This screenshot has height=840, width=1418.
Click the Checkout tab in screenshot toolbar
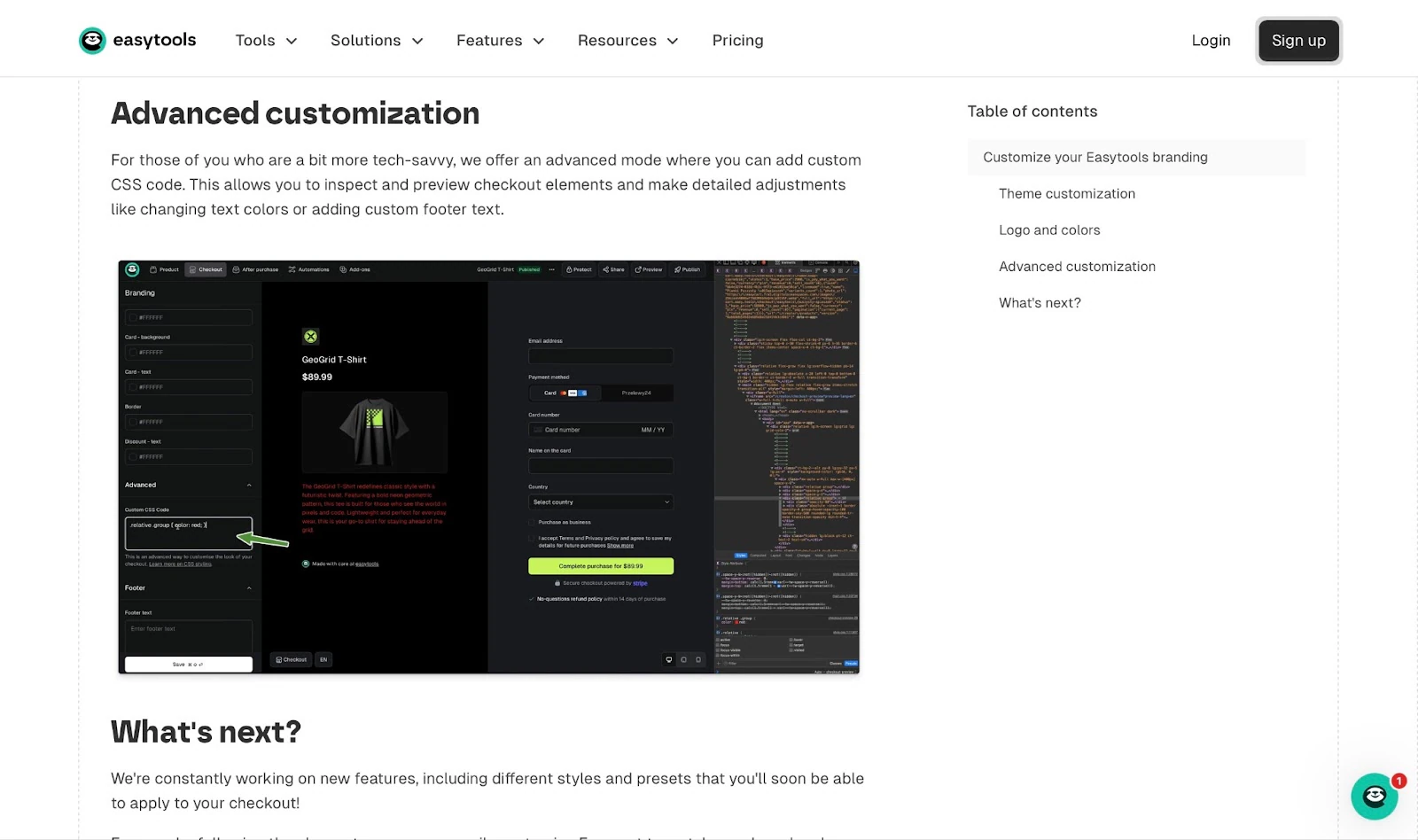(x=206, y=269)
